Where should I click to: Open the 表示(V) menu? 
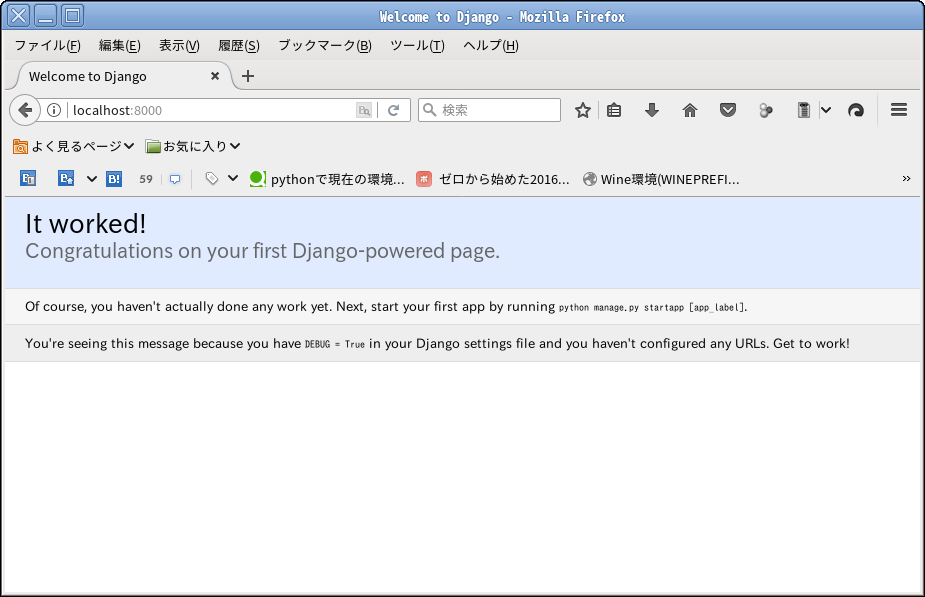tap(179, 45)
